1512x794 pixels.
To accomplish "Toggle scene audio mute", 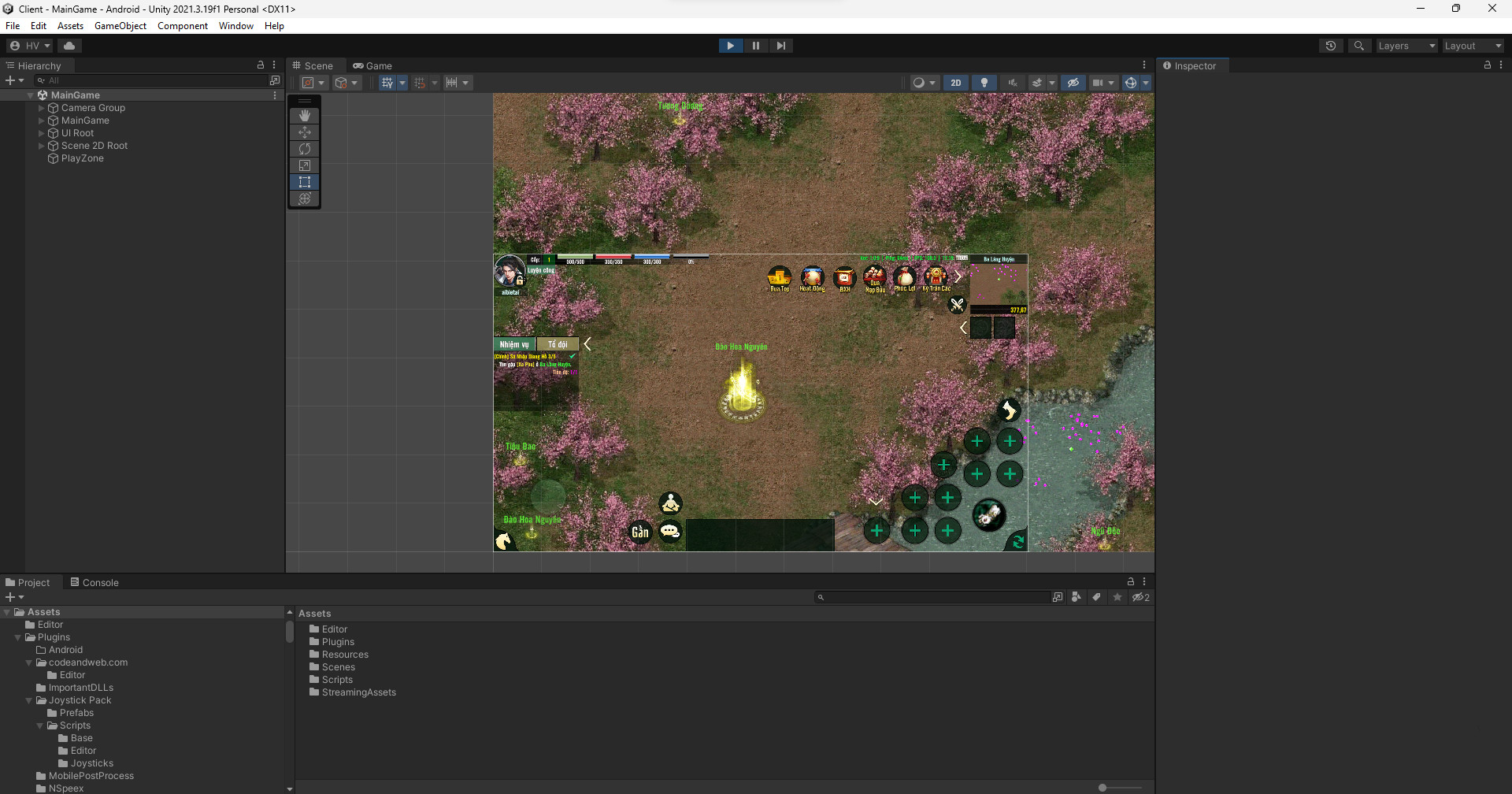I will [1013, 83].
